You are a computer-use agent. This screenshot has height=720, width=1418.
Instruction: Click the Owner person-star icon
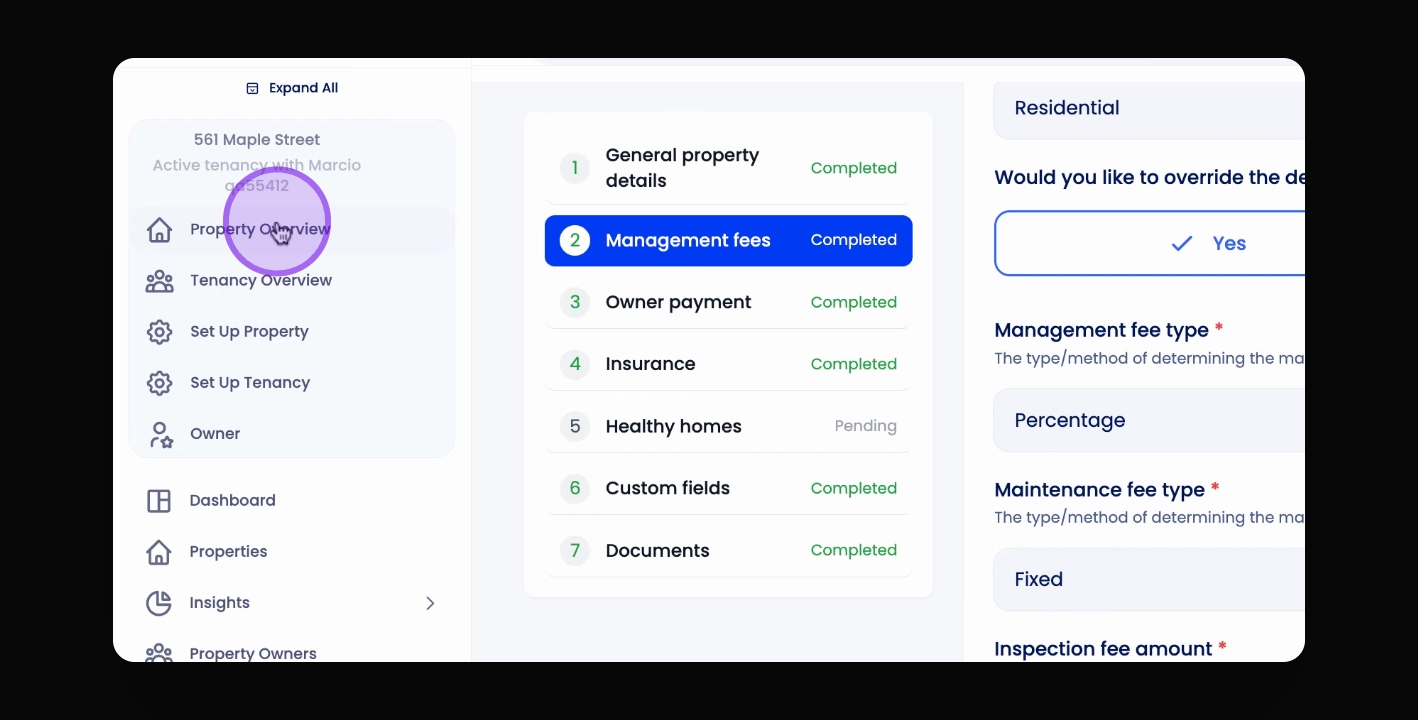pyautogui.click(x=160, y=434)
